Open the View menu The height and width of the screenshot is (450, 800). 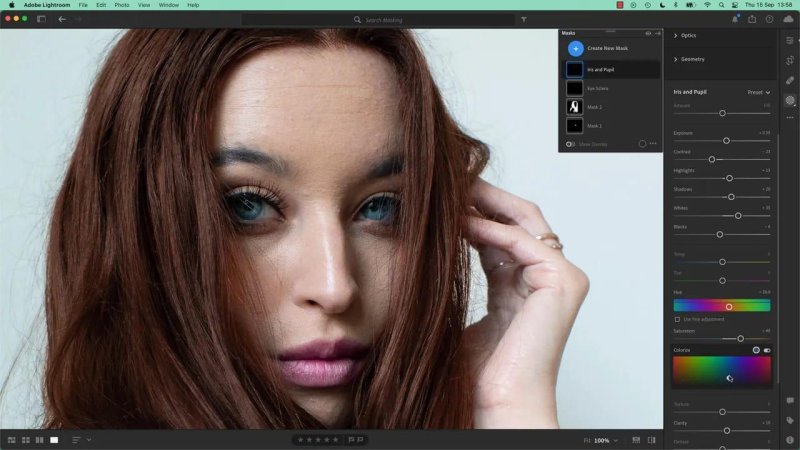[144, 5]
